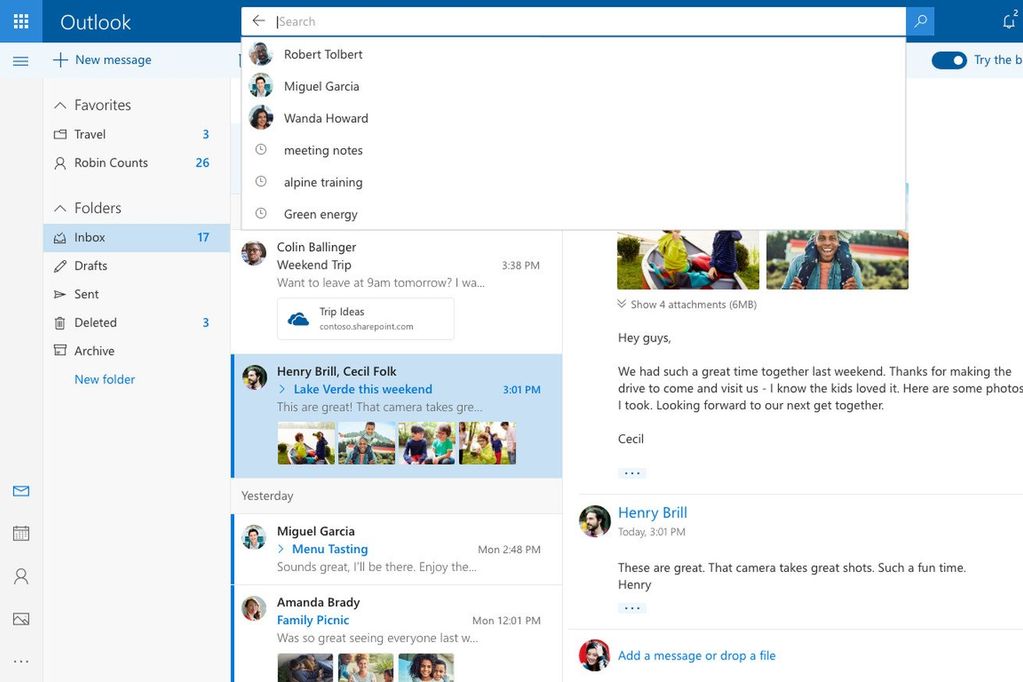Viewport: 1023px width, 682px height.
Task: Open the notifications bell
Action: (x=1009, y=21)
